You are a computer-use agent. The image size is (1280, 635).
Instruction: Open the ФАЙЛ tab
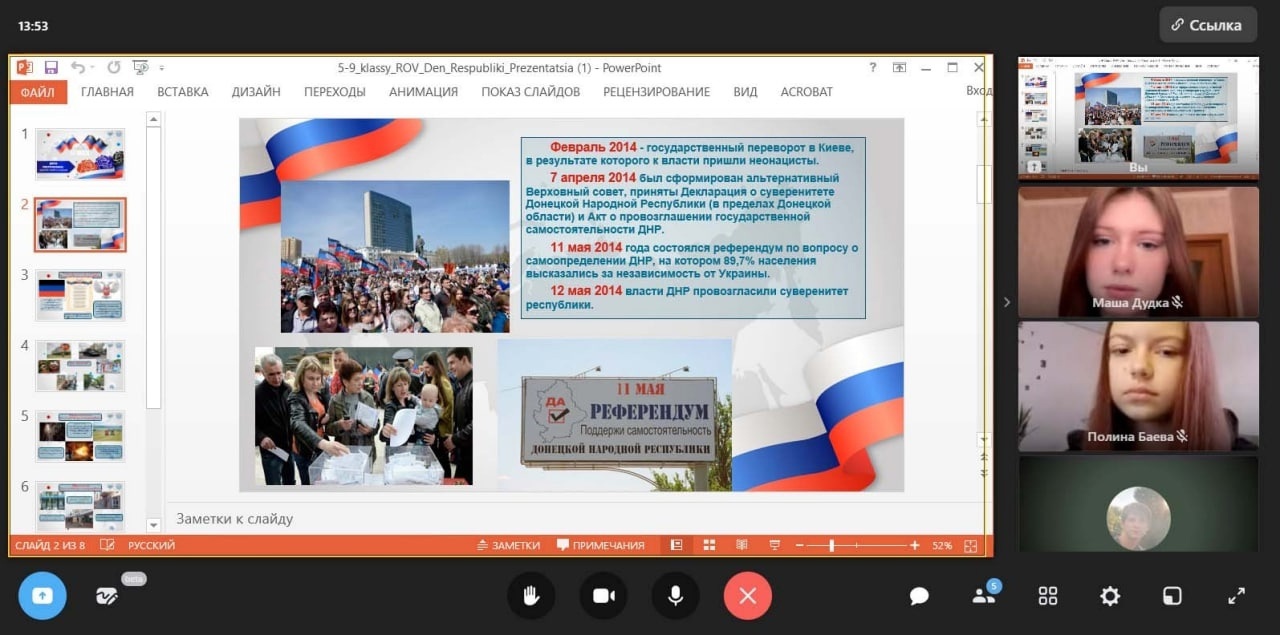click(39, 92)
